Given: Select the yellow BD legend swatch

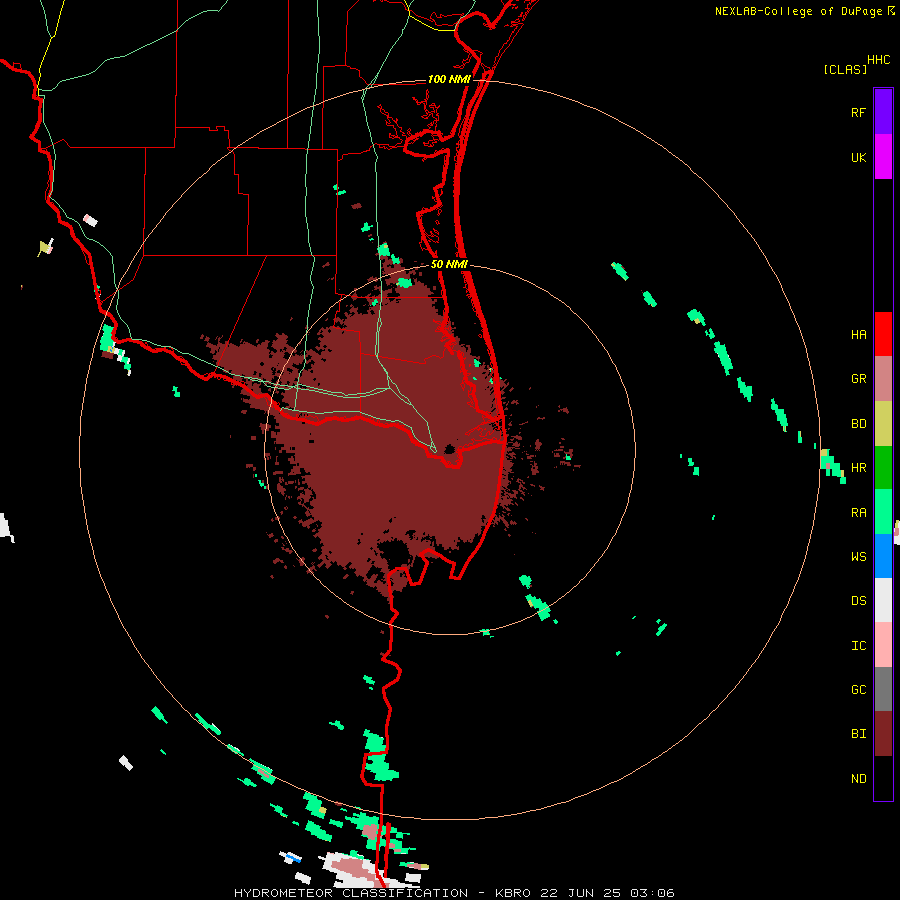Looking at the screenshot, I should pyautogui.click(x=883, y=424).
